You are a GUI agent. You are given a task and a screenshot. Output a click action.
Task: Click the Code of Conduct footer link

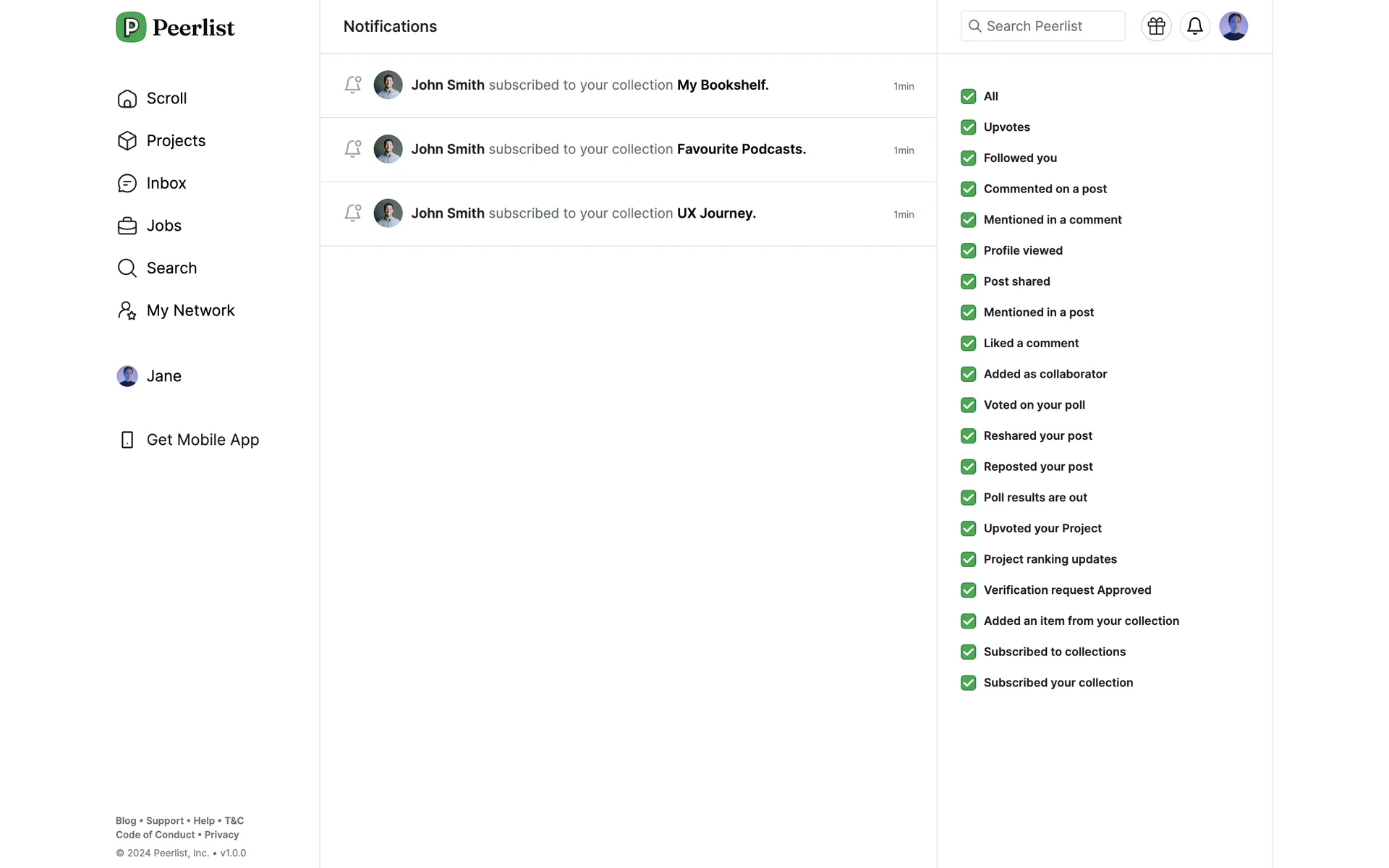tap(155, 835)
